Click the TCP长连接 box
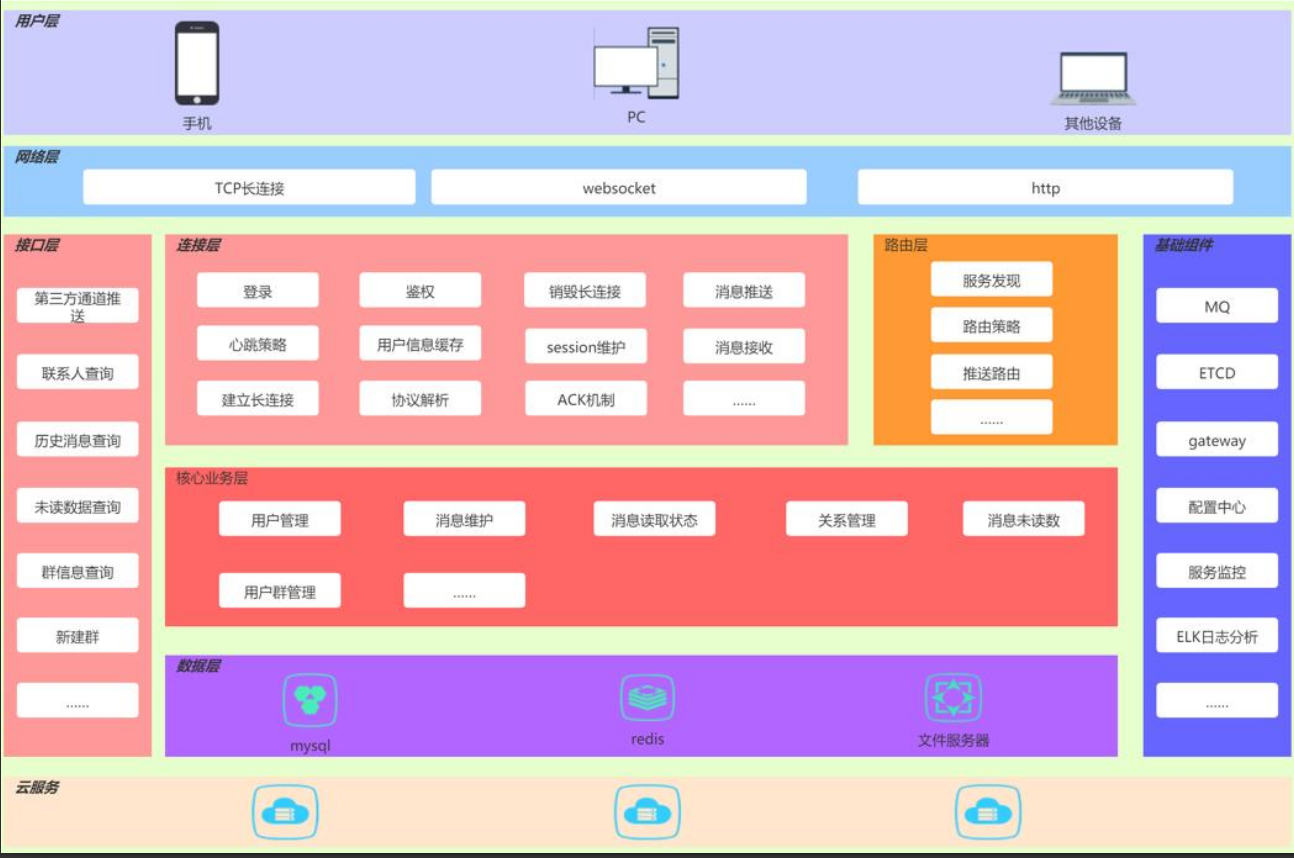The height and width of the screenshot is (858, 1294). [x=249, y=187]
